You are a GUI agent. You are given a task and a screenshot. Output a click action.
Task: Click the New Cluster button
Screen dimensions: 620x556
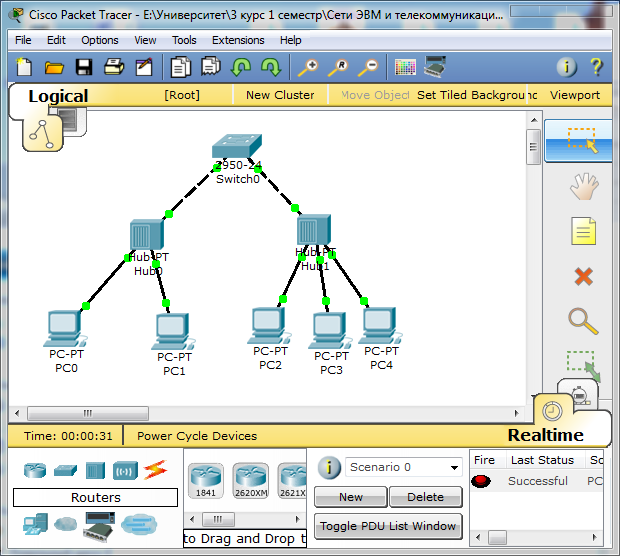coord(280,95)
